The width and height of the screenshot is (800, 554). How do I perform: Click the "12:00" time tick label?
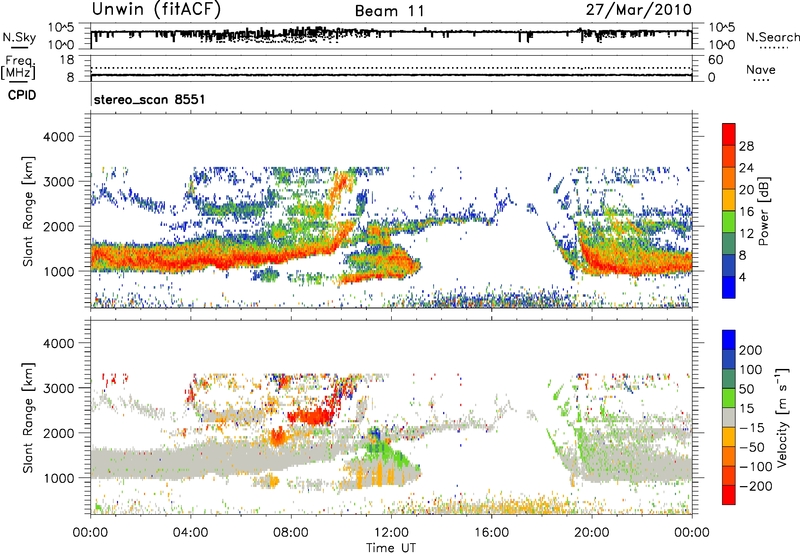[391, 533]
